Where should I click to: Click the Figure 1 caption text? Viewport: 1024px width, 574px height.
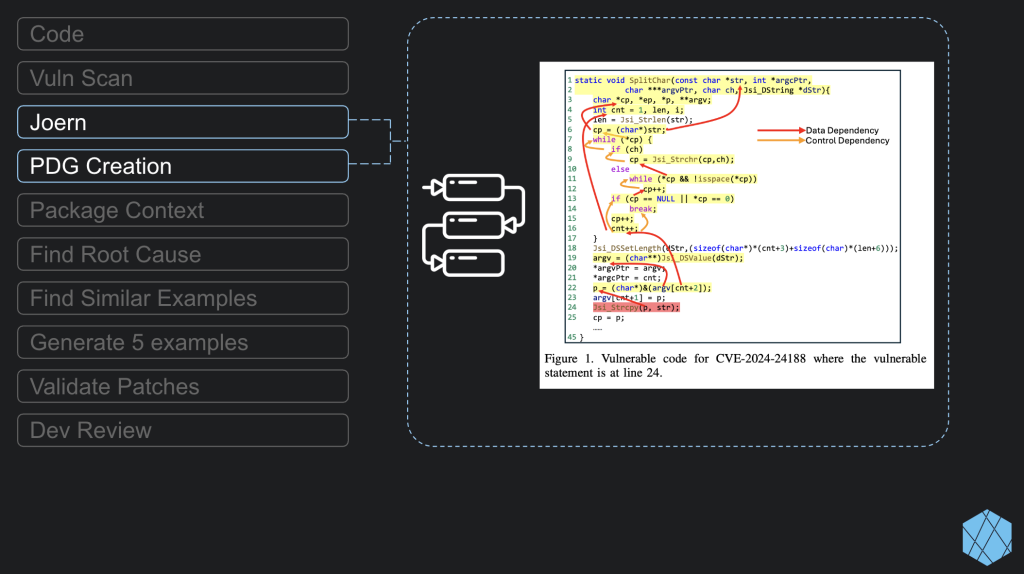(735, 366)
